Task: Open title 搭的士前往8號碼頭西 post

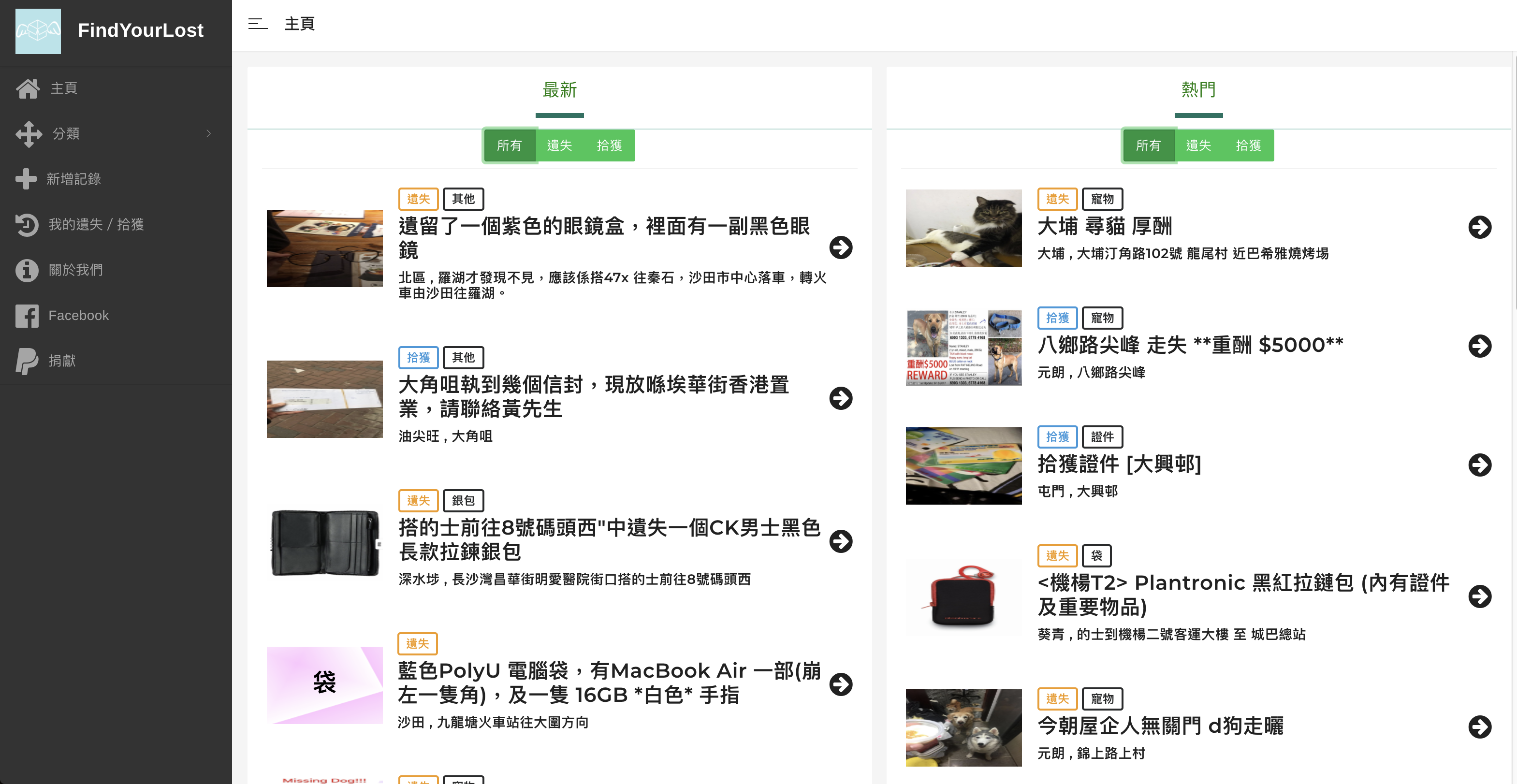Action: [610, 540]
